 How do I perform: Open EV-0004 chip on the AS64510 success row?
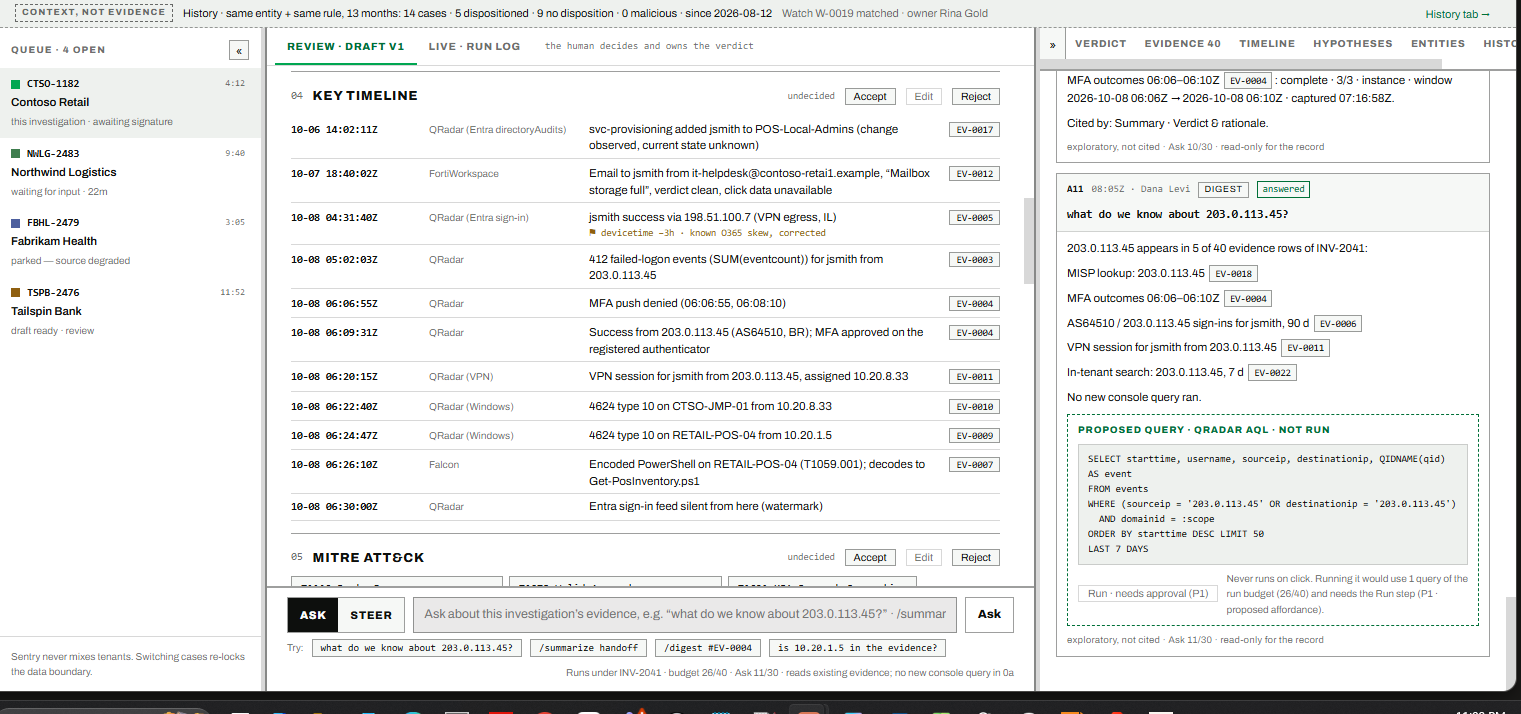974,332
